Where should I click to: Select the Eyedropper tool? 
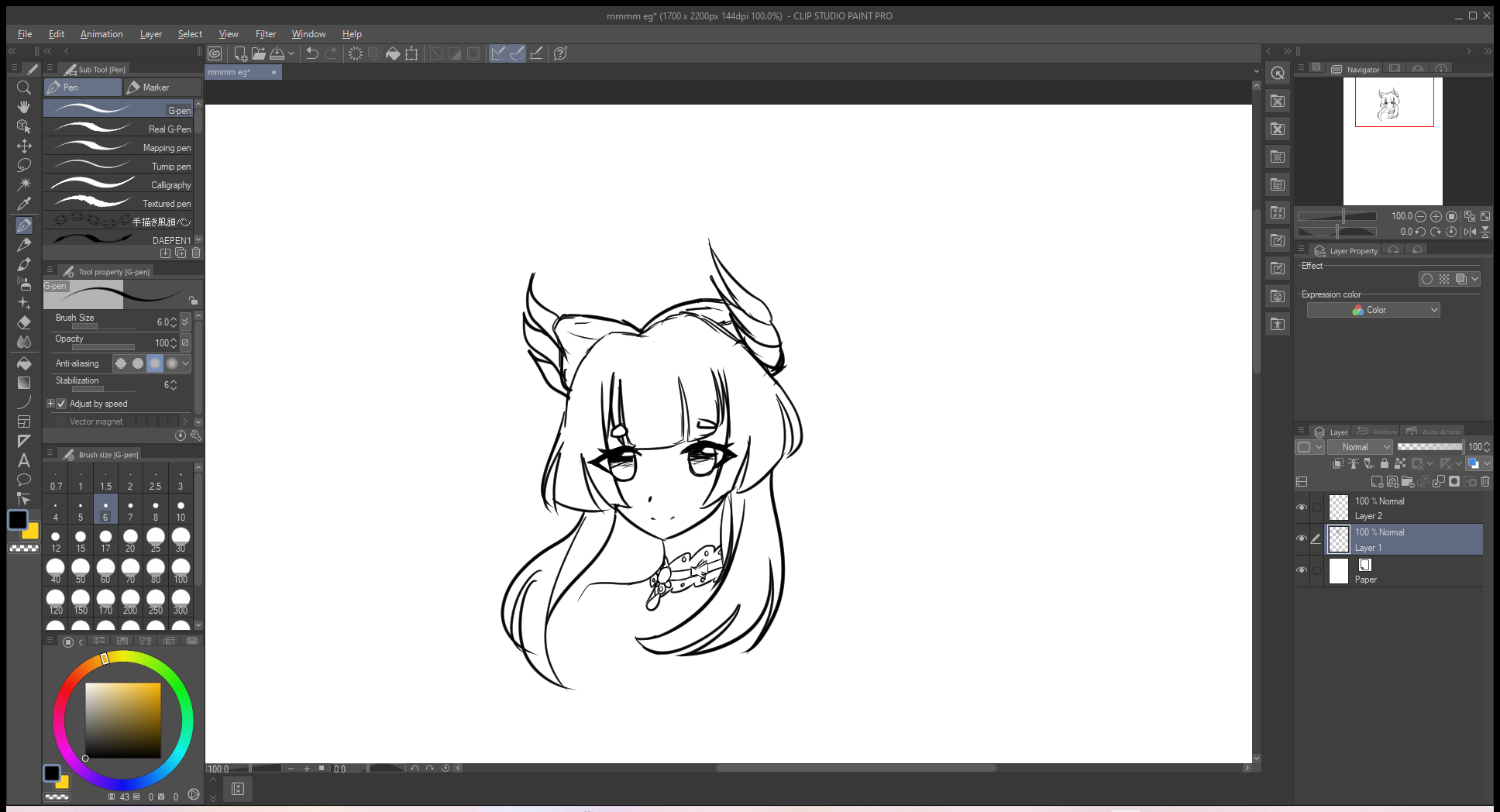24,204
